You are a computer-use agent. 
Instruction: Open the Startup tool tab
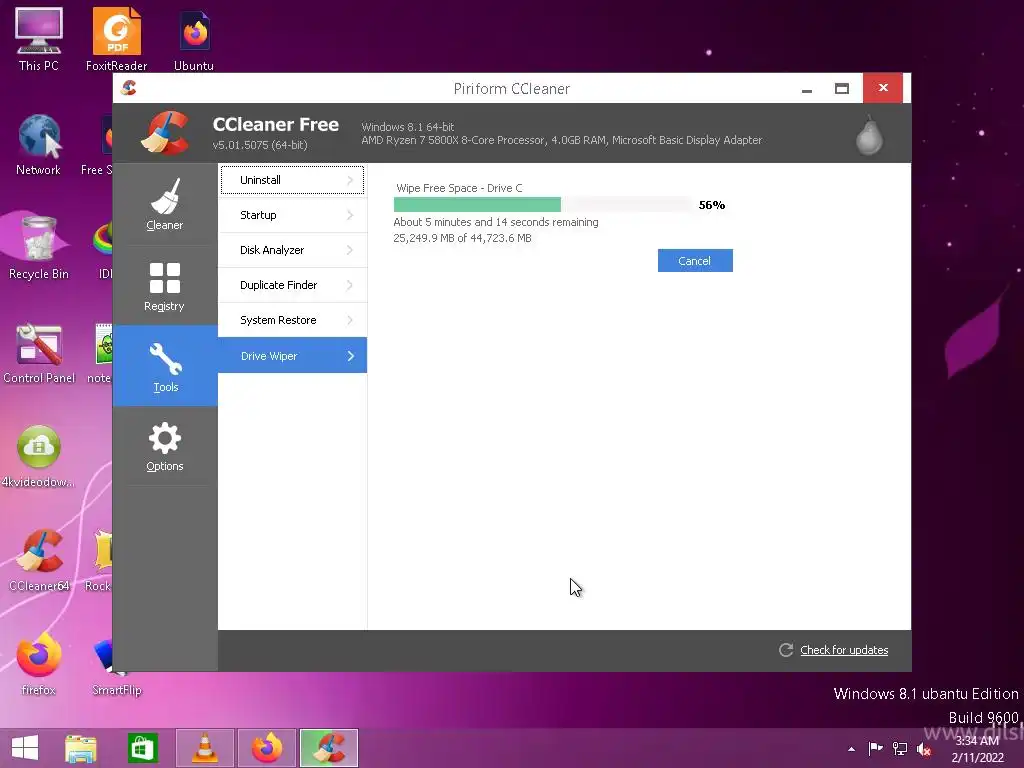pyautogui.click(x=293, y=215)
